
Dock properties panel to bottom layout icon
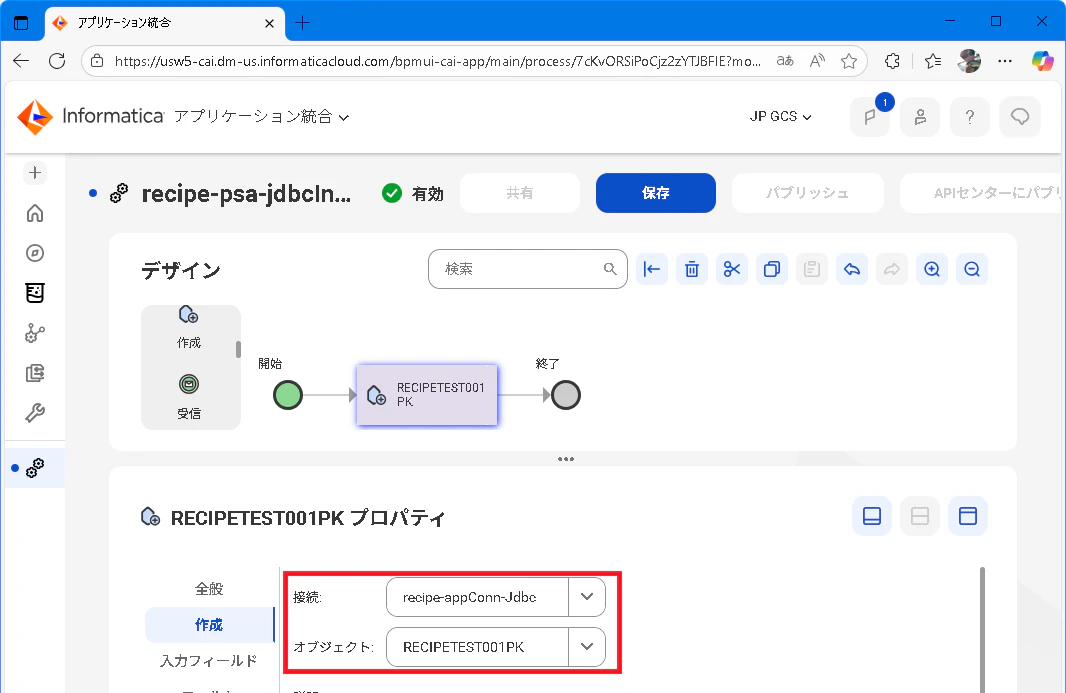tap(872, 516)
